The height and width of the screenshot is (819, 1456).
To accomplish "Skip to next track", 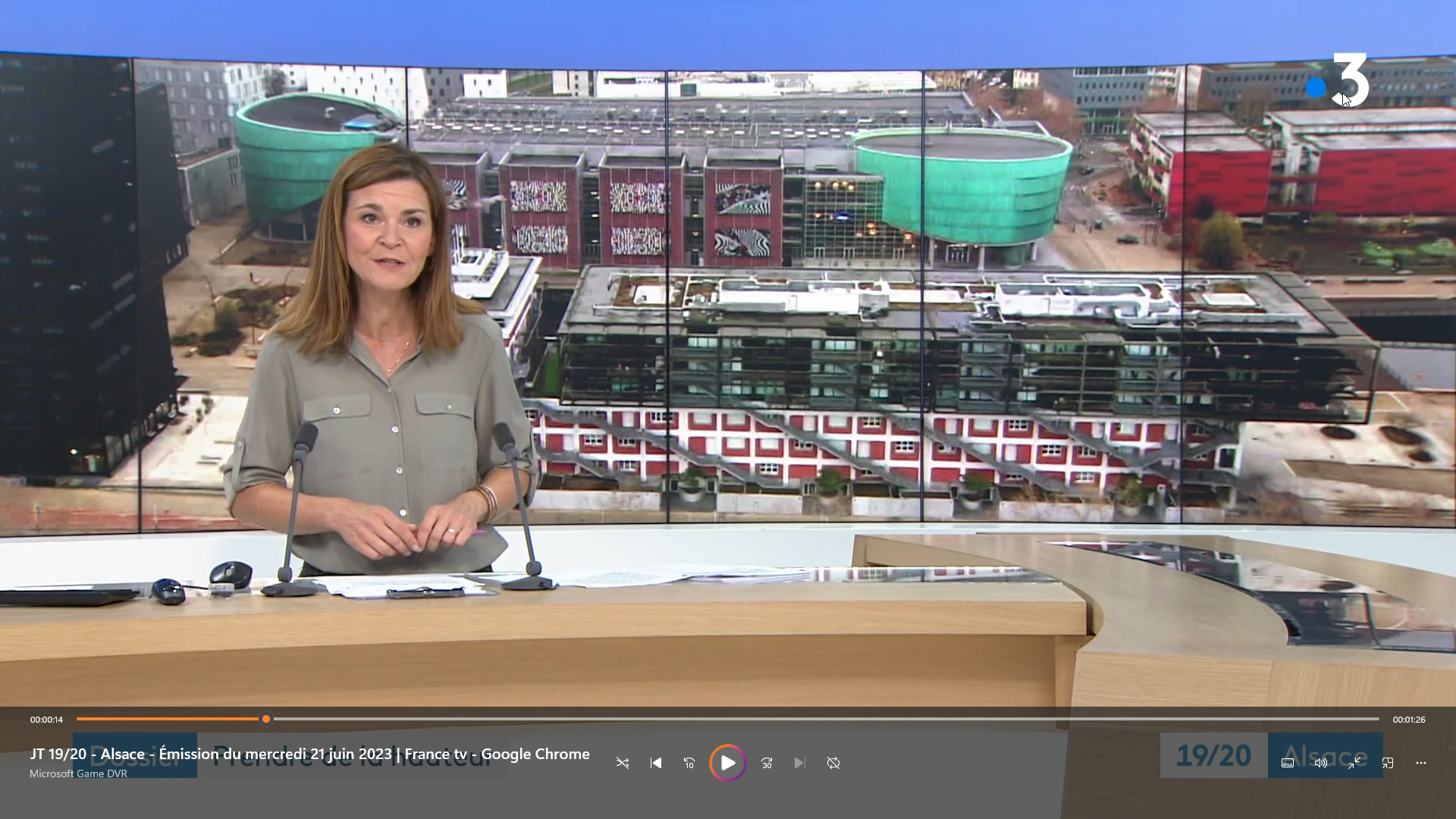I will [x=800, y=763].
